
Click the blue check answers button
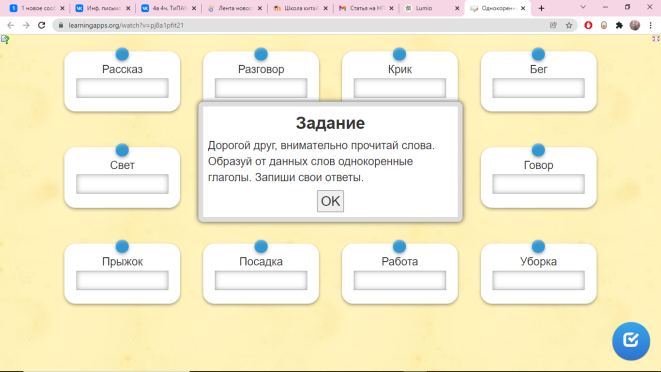coord(631,341)
